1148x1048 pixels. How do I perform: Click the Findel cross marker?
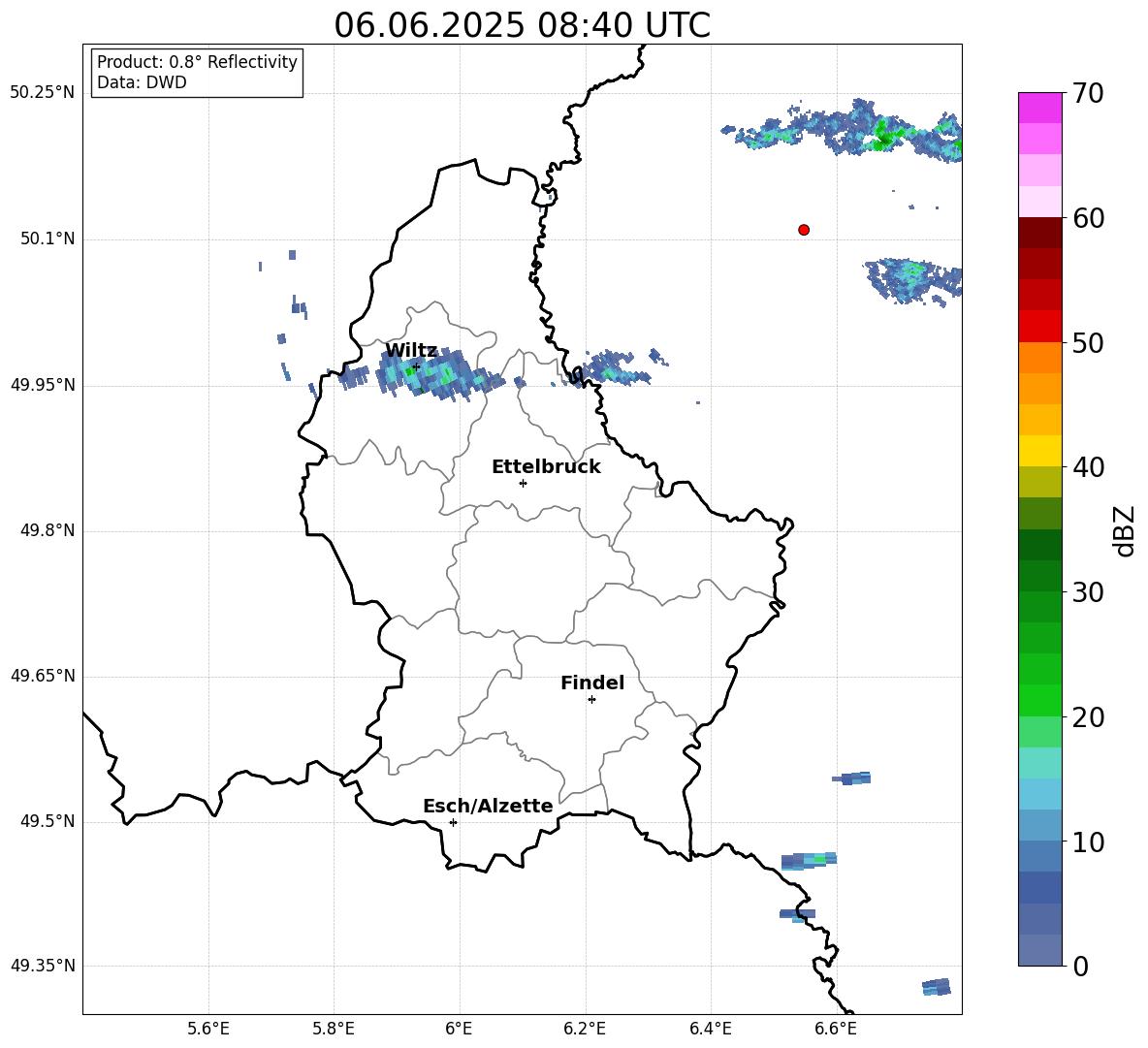pos(591,700)
